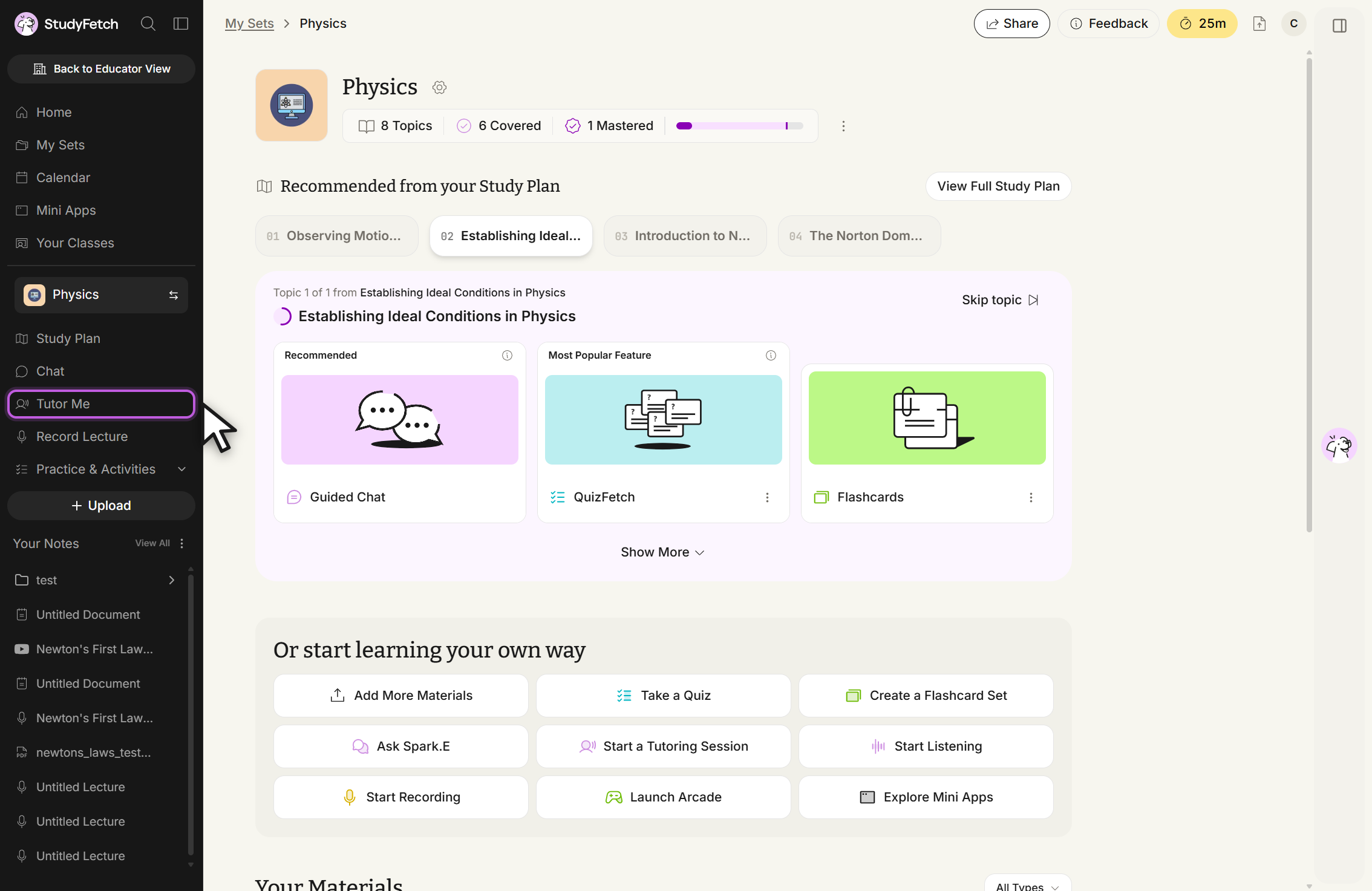The width and height of the screenshot is (1372, 891).
Task: Click View Full Study Plan
Action: (999, 186)
